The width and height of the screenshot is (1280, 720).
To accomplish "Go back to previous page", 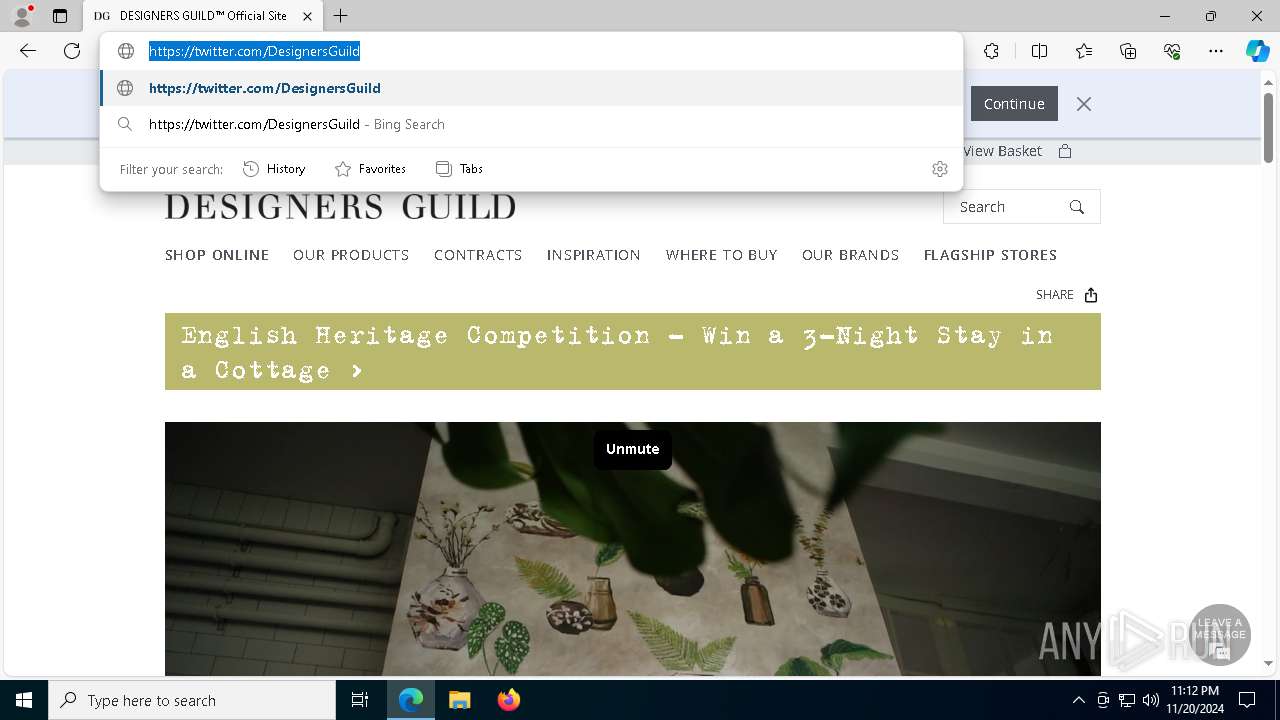I will pos(28,51).
